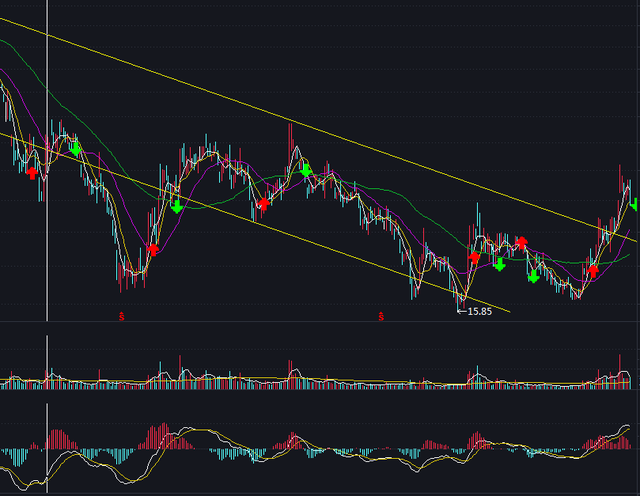Select the first red marker below the left trough
This screenshot has width=640, height=496.
pyautogui.click(x=122, y=316)
